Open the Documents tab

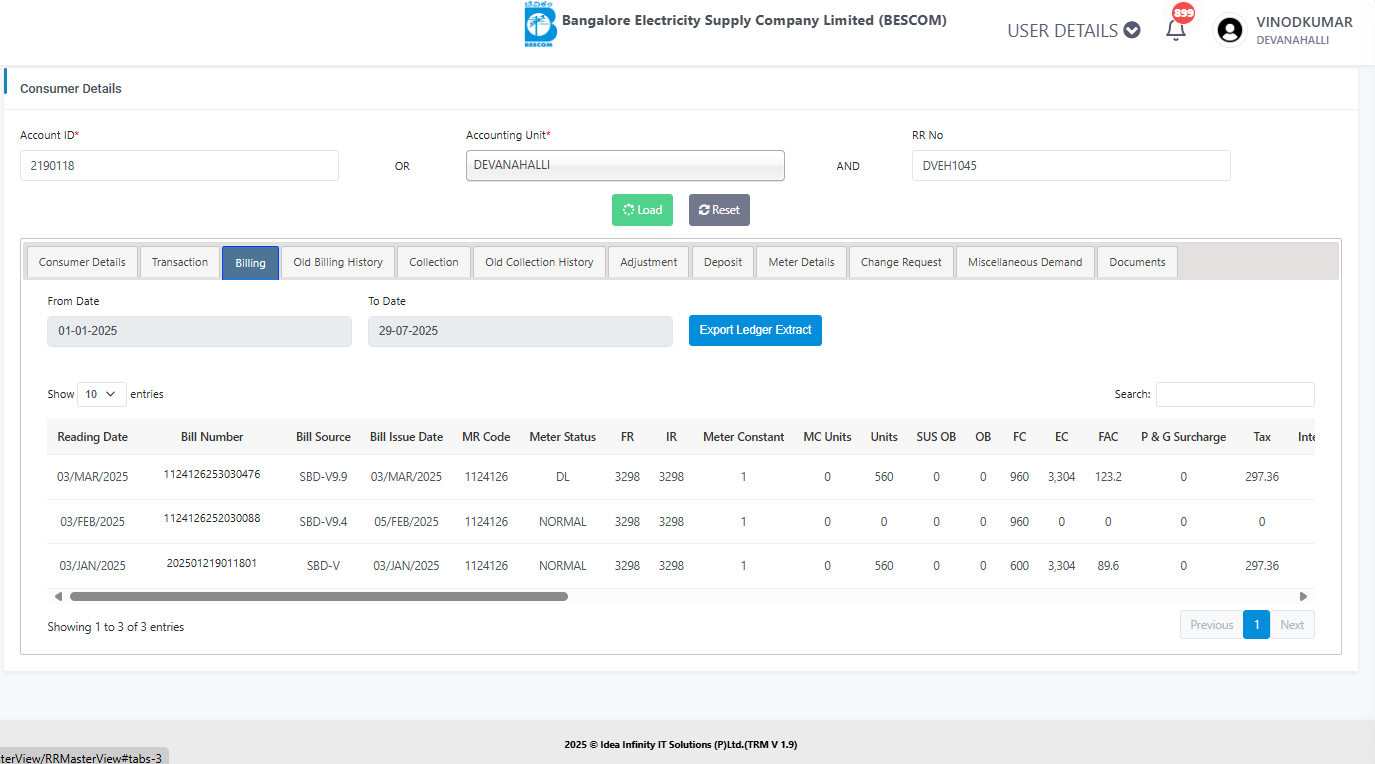[x=1137, y=262]
